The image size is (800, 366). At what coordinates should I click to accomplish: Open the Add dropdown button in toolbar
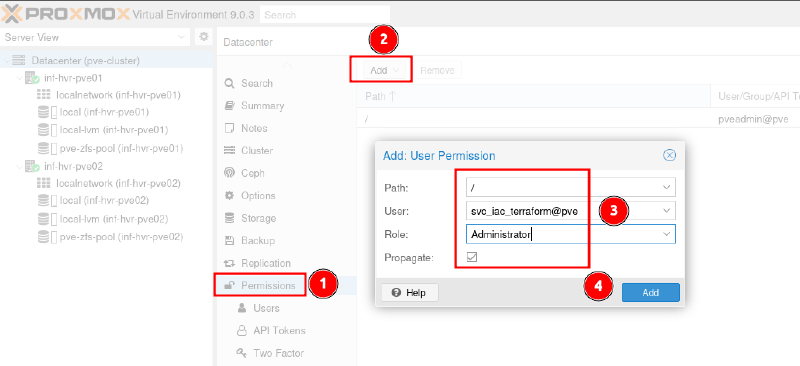point(384,70)
